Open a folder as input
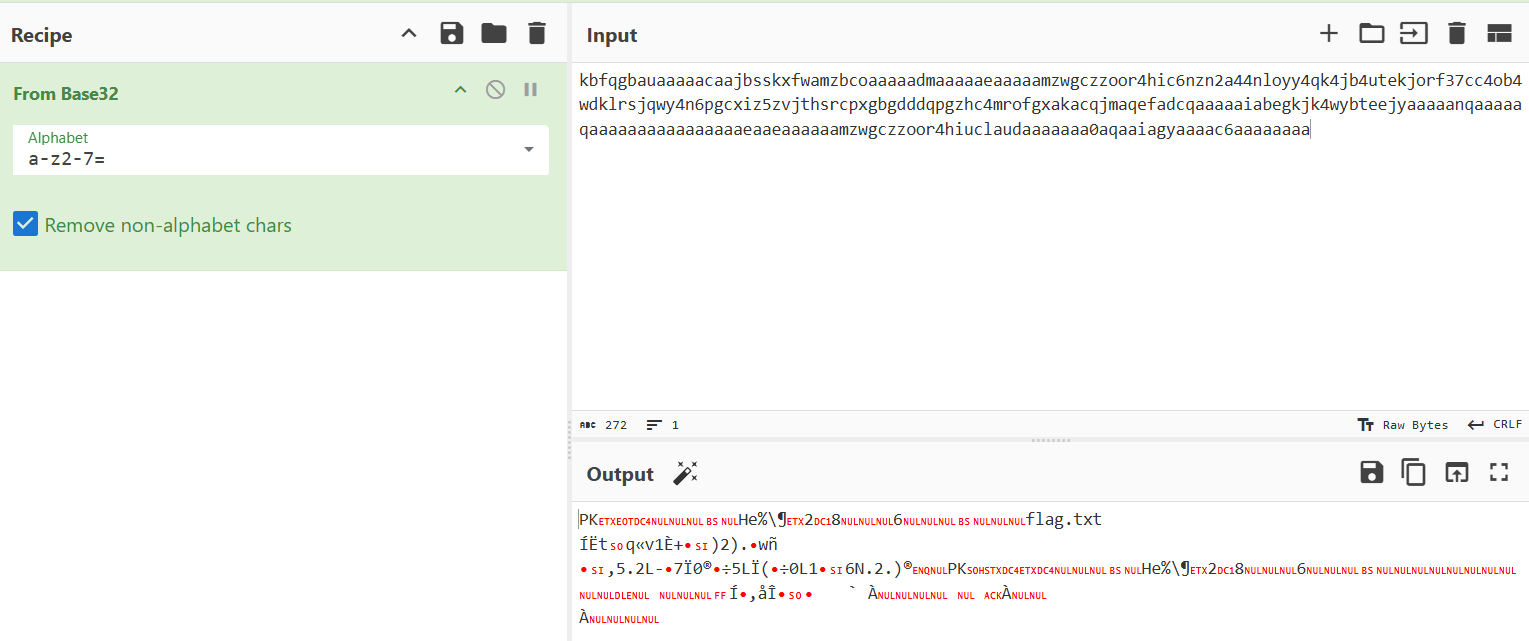This screenshot has height=641, width=1529. [1371, 34]
